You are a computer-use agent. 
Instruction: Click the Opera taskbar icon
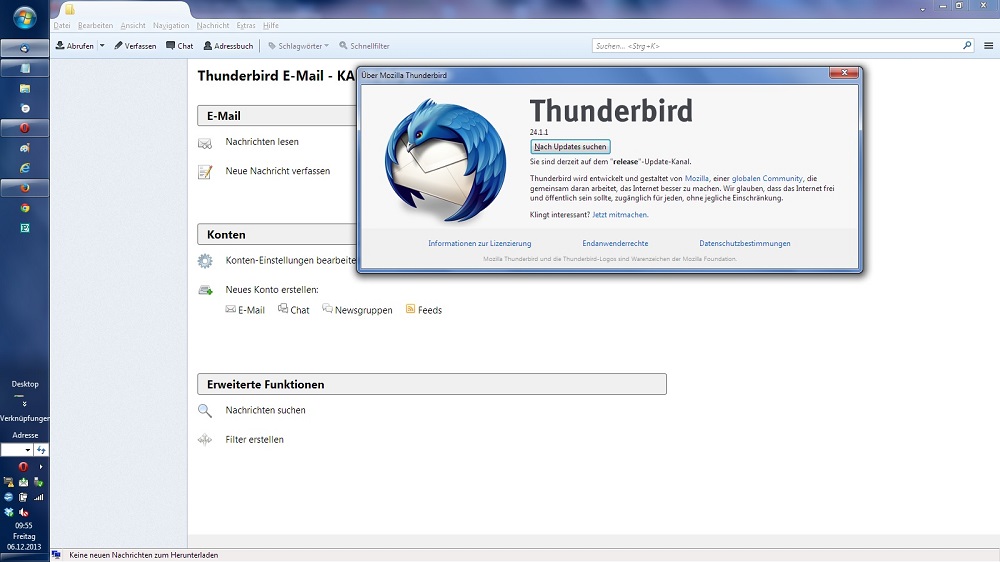[x=24, y=128]
